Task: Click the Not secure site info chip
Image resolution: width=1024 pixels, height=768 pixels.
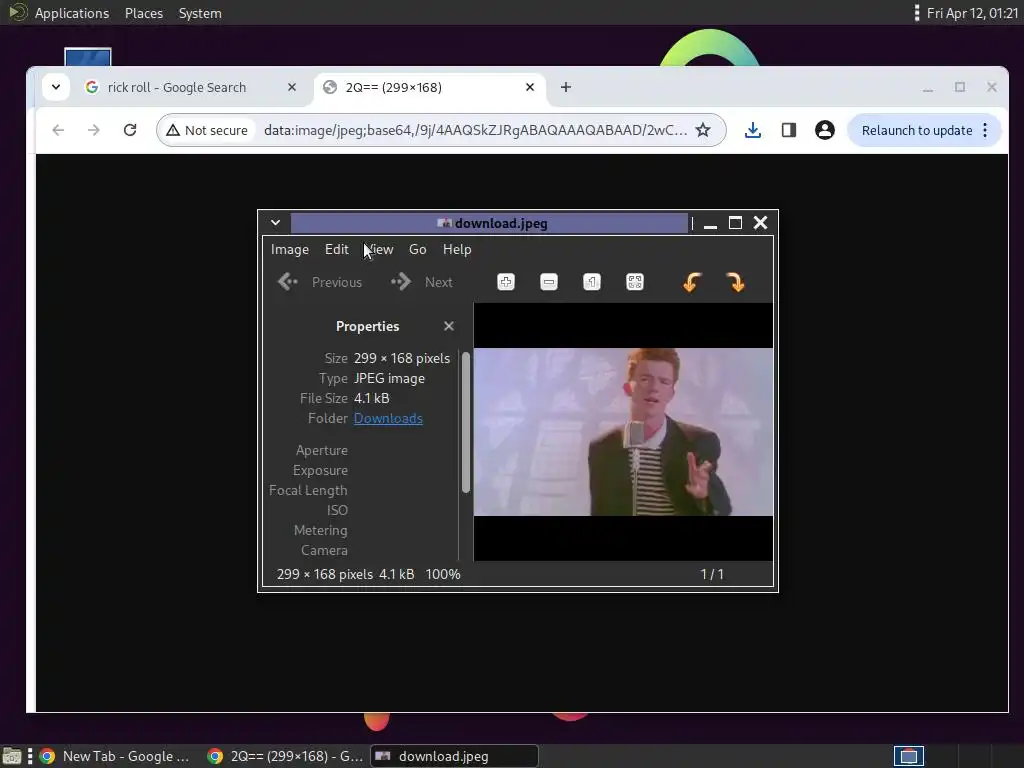Action: tap(208, 131)
